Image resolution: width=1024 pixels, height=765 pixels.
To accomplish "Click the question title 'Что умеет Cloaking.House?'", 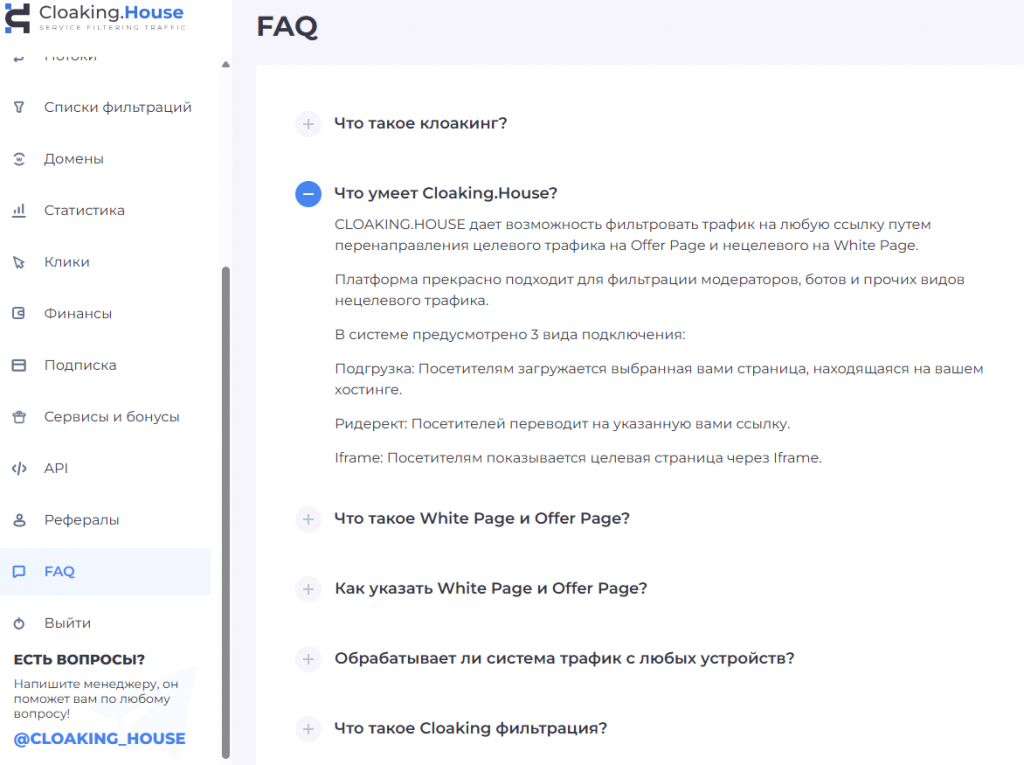I will [x=446, y=193].
